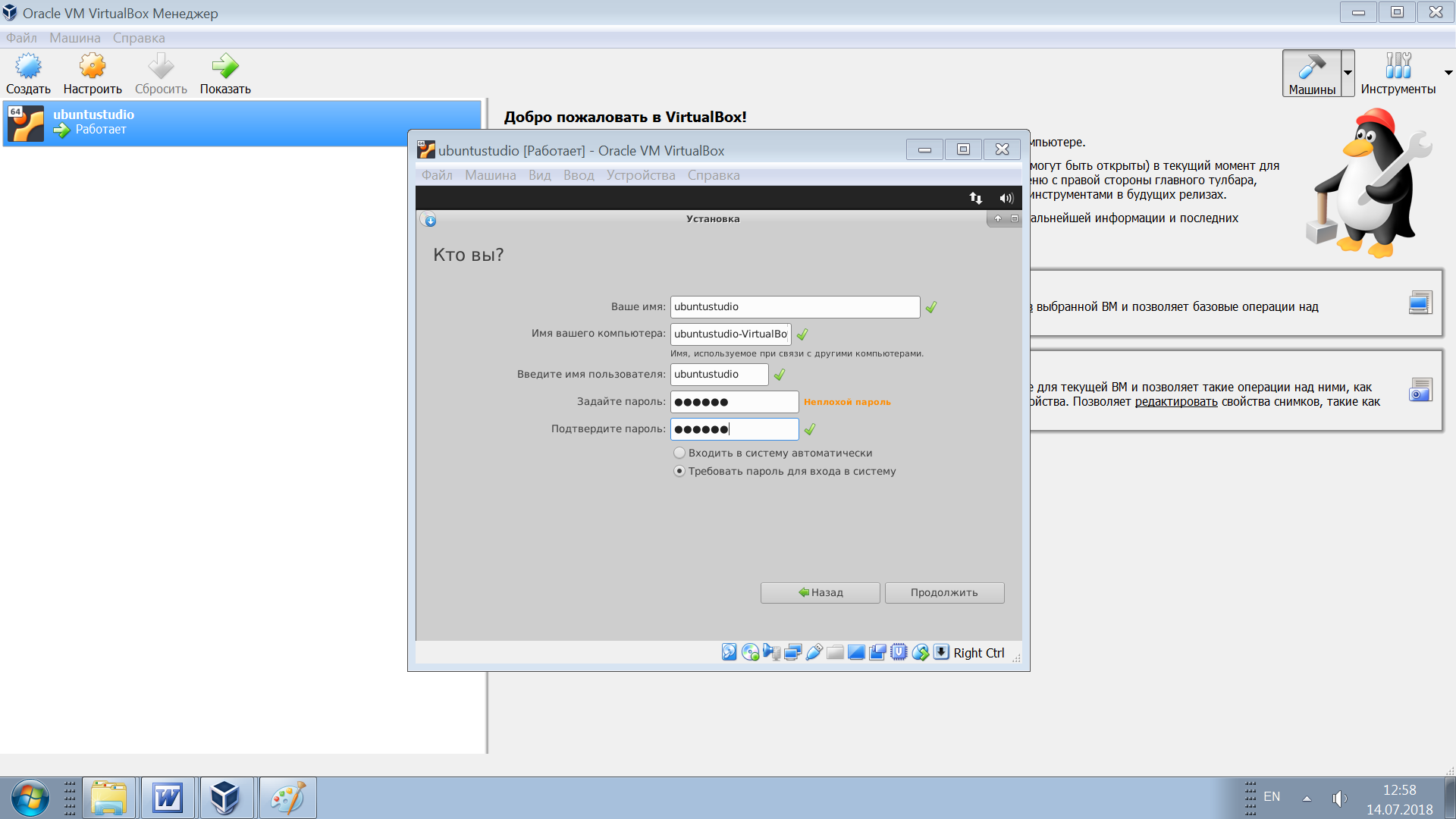Click video capture status icon
The height and width of the screenshot is (819, 1456).
pos(877,652)
